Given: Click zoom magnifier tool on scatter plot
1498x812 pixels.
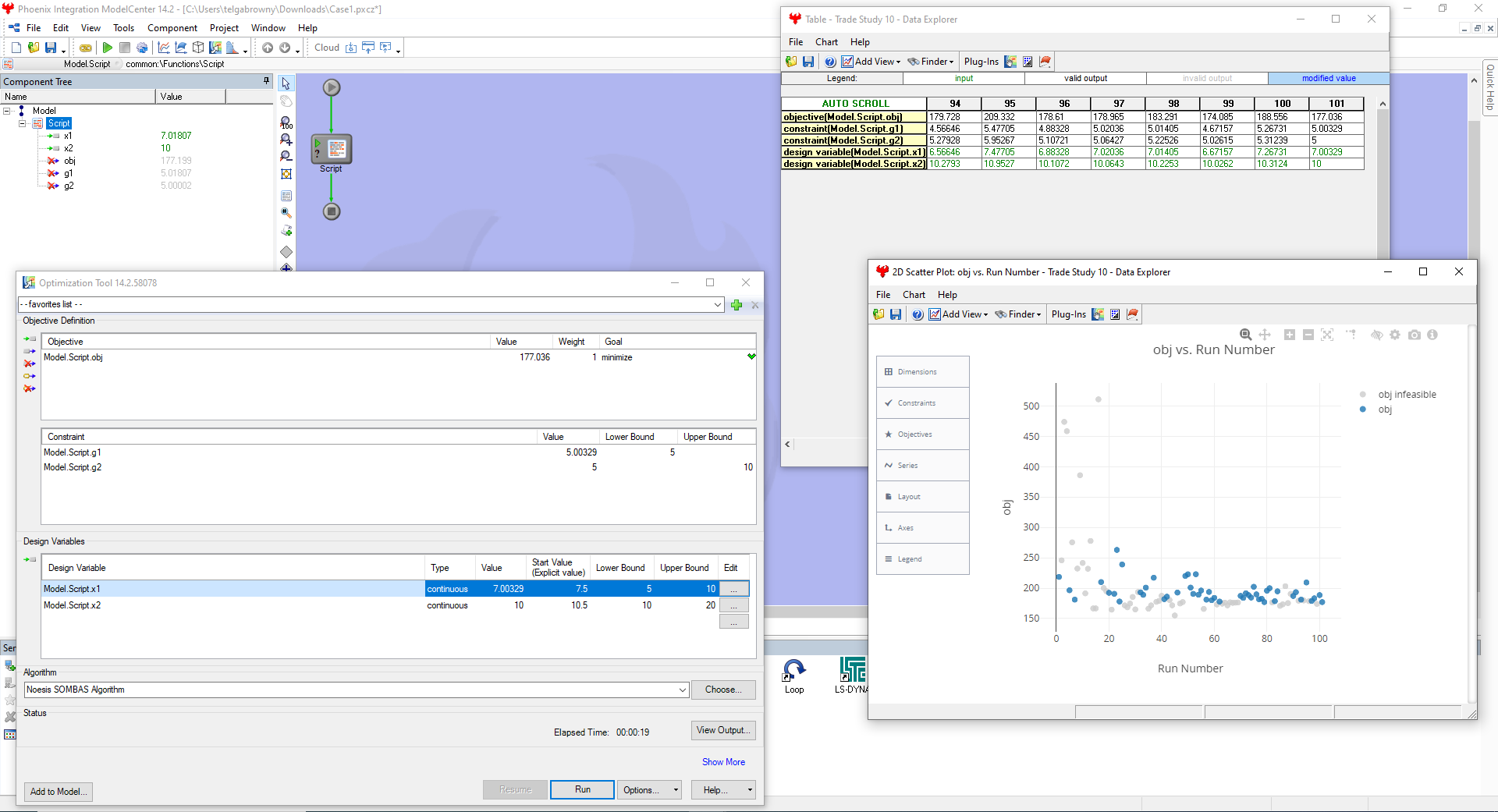Looking at the screenshot, I should pos(1246,335).
